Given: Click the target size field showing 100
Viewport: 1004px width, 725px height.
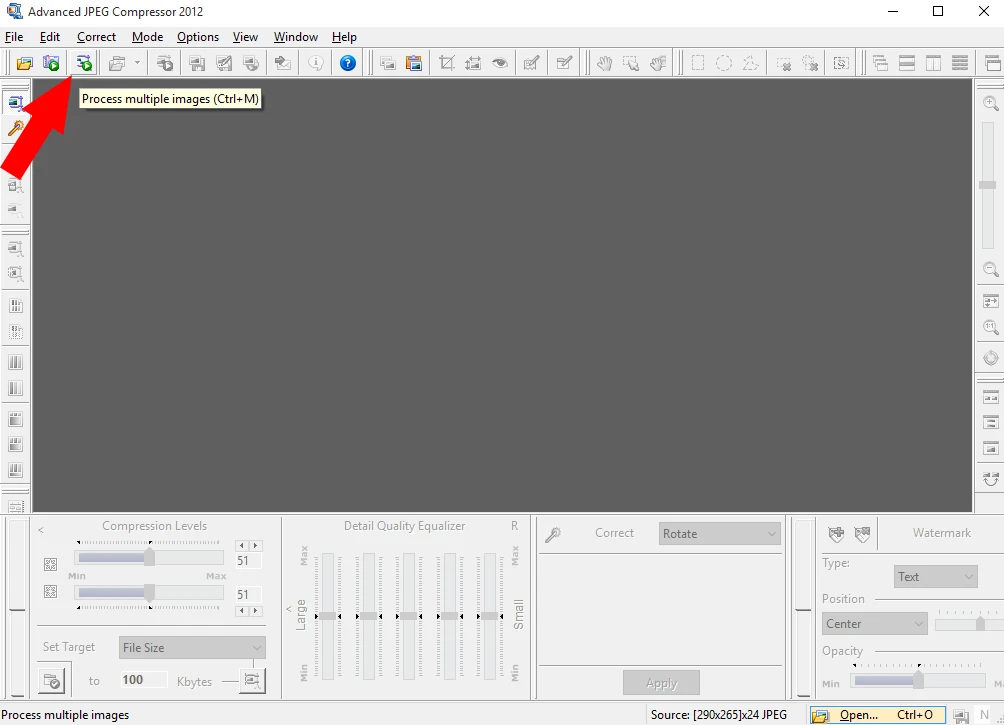Looking at the screenshot, I should pyautogui.click(x=144, y=680).
